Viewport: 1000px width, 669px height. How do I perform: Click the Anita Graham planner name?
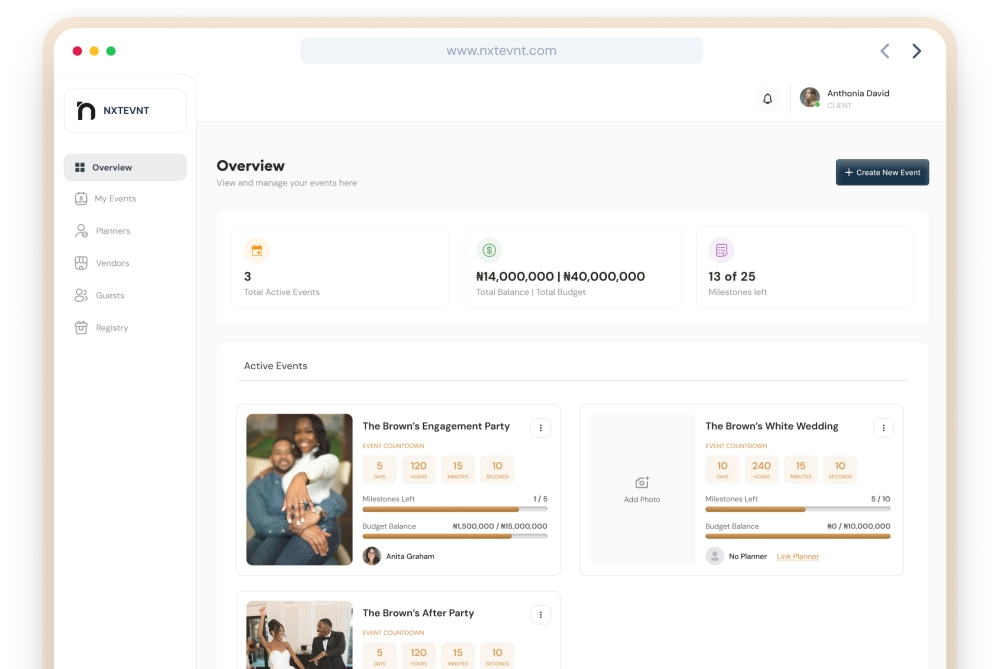pyautogui.click(x=410, y=556)
